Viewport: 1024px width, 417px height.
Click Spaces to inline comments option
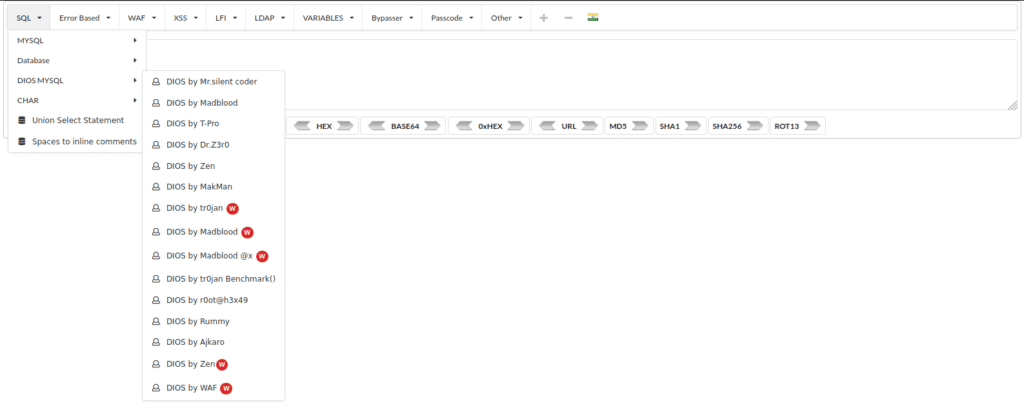point(83,141)
